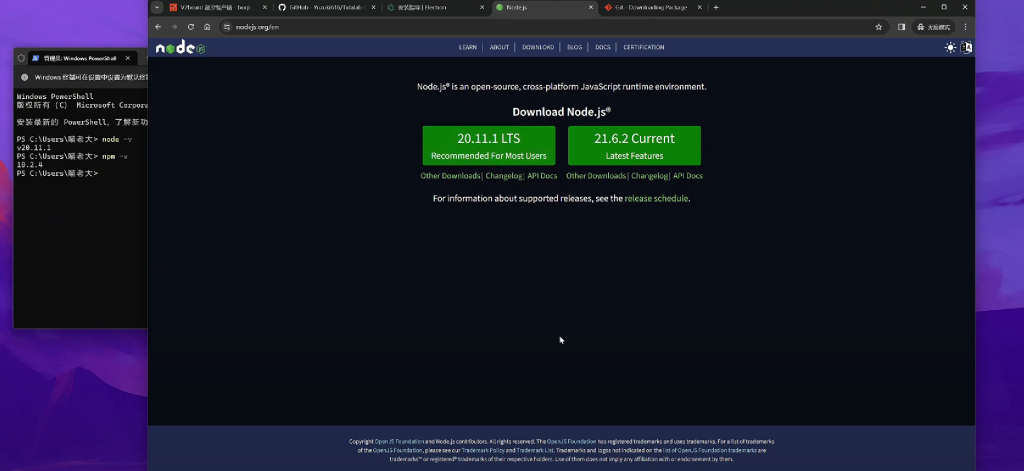Open the DOCS nav item

(x=603, y=47)
